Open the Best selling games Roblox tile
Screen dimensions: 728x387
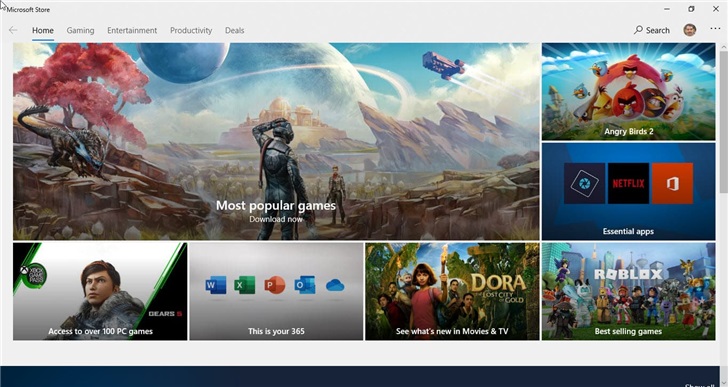point(628,291)
